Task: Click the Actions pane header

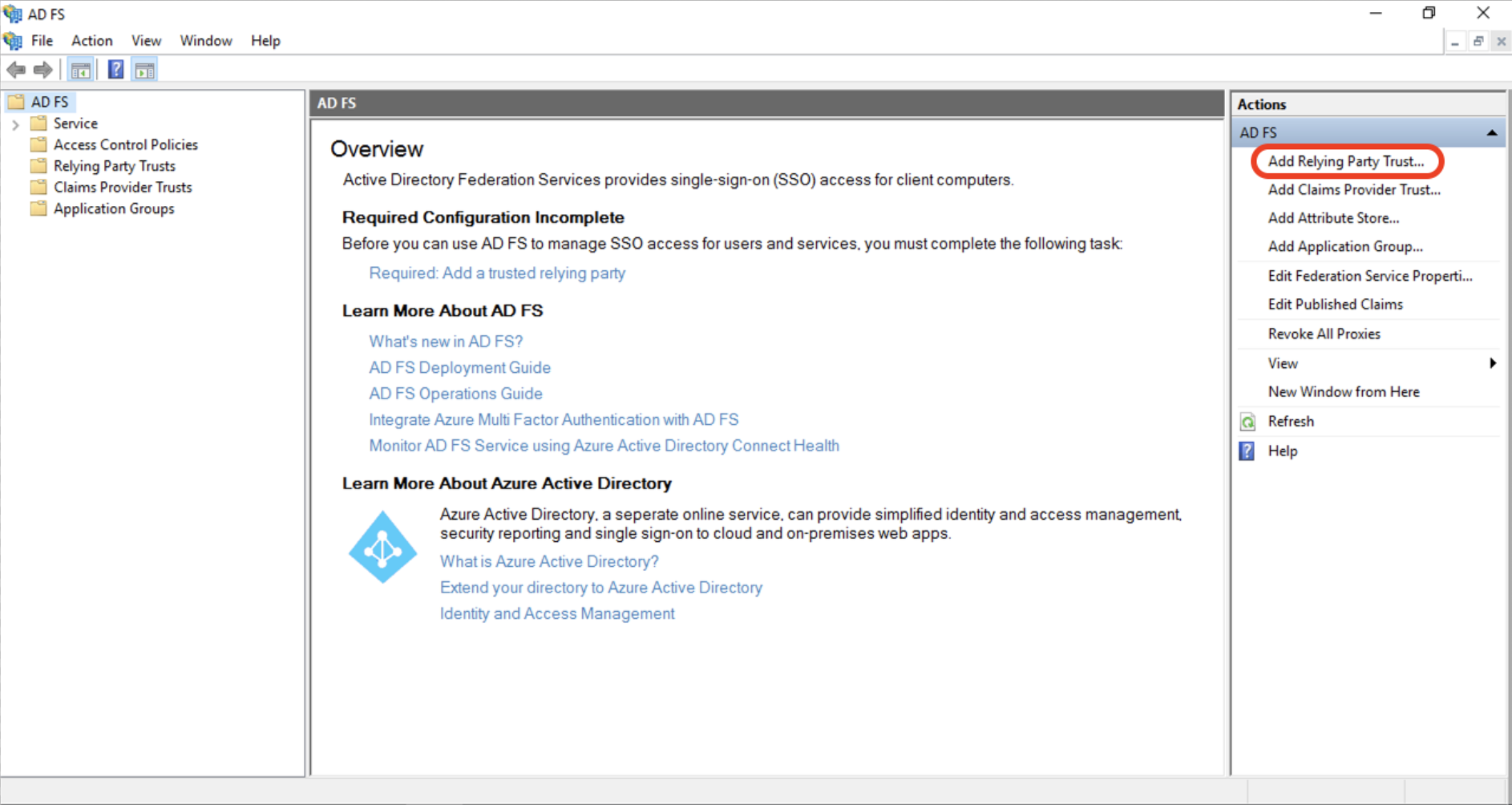Action: [x=1368, y=104]
